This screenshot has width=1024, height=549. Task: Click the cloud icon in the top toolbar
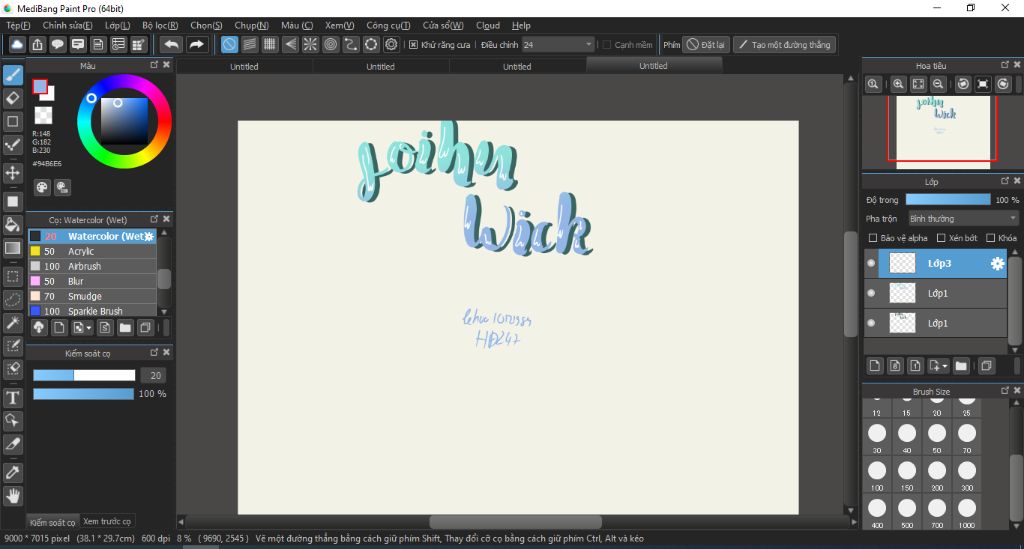click(18, 44)
